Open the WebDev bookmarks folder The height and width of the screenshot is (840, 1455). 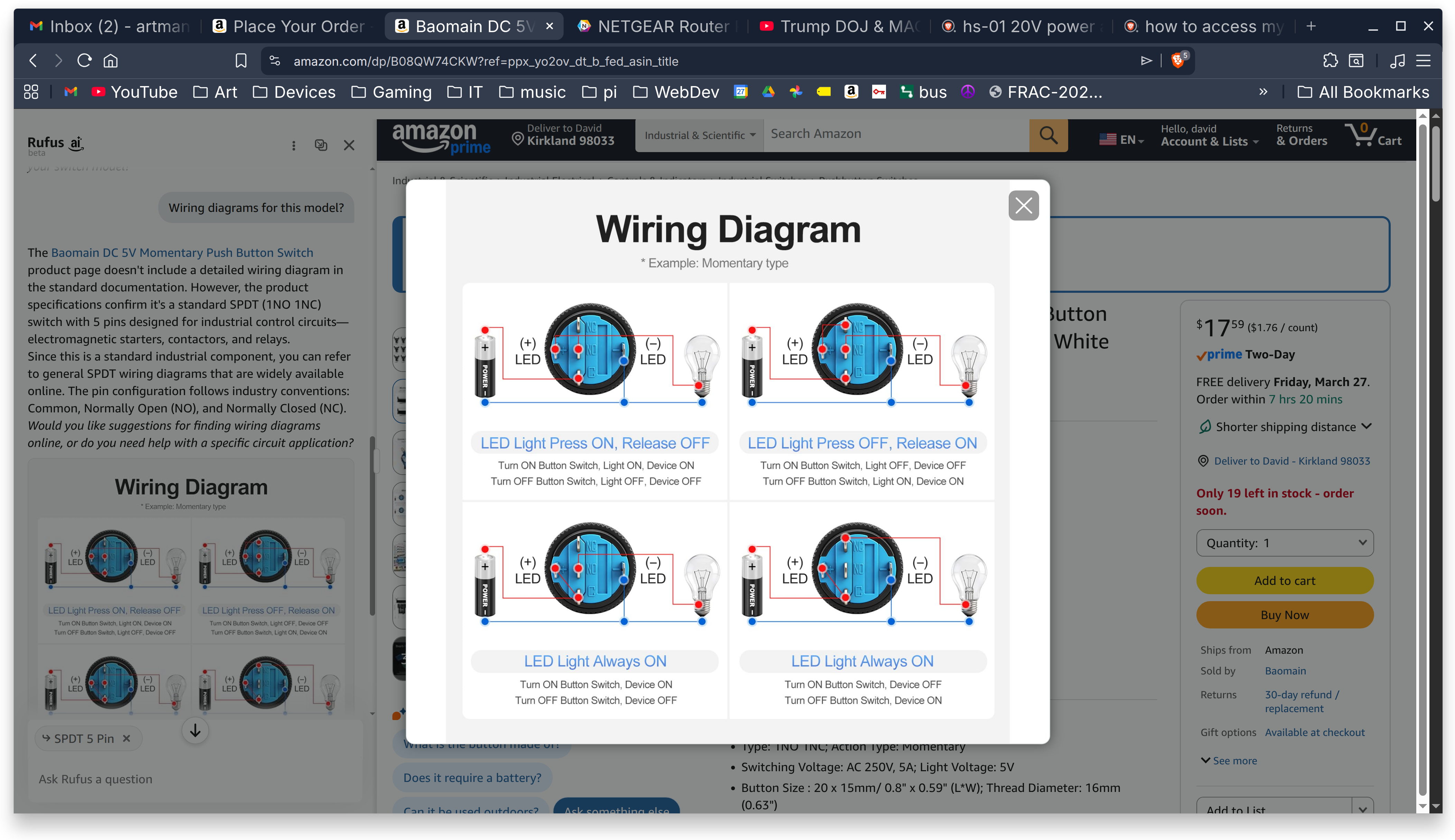pyautogui.click(x=676, y=92)
